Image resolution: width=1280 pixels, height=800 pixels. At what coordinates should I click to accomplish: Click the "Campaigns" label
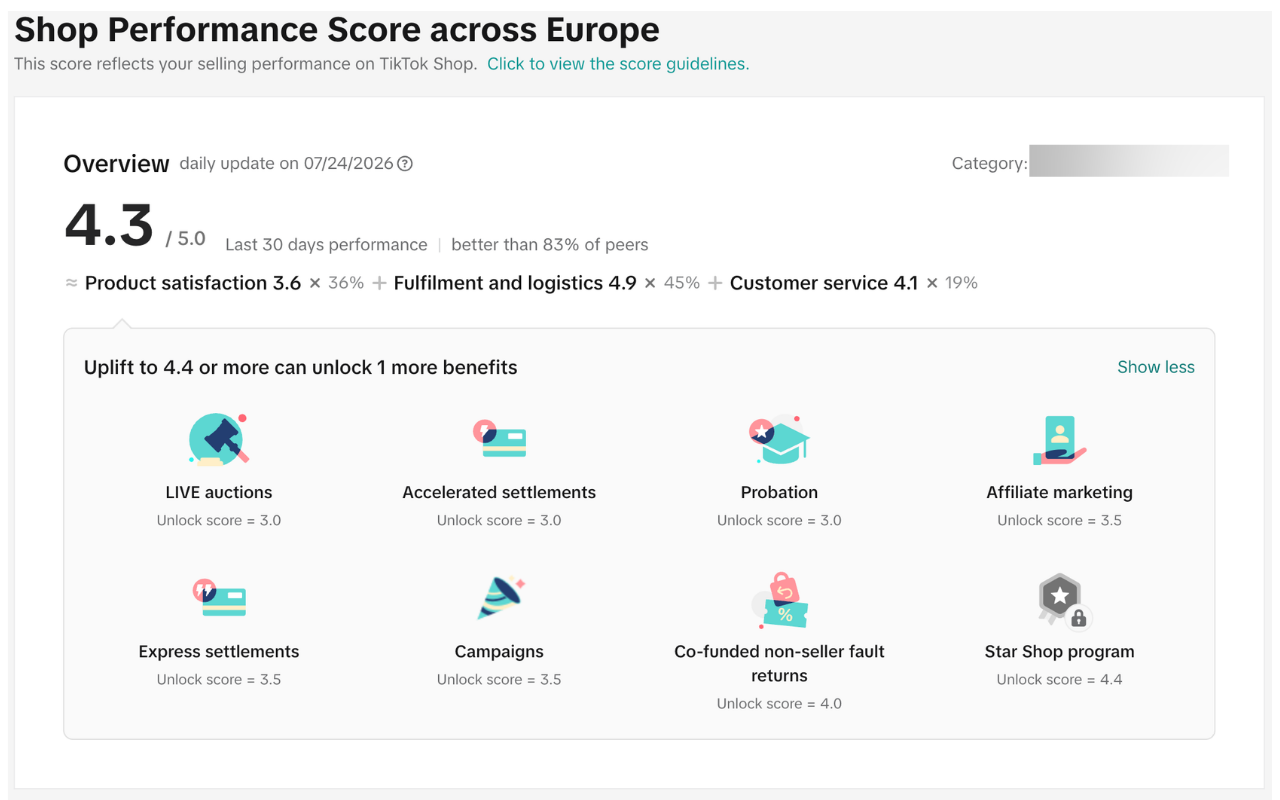click(x=499, y=651)
